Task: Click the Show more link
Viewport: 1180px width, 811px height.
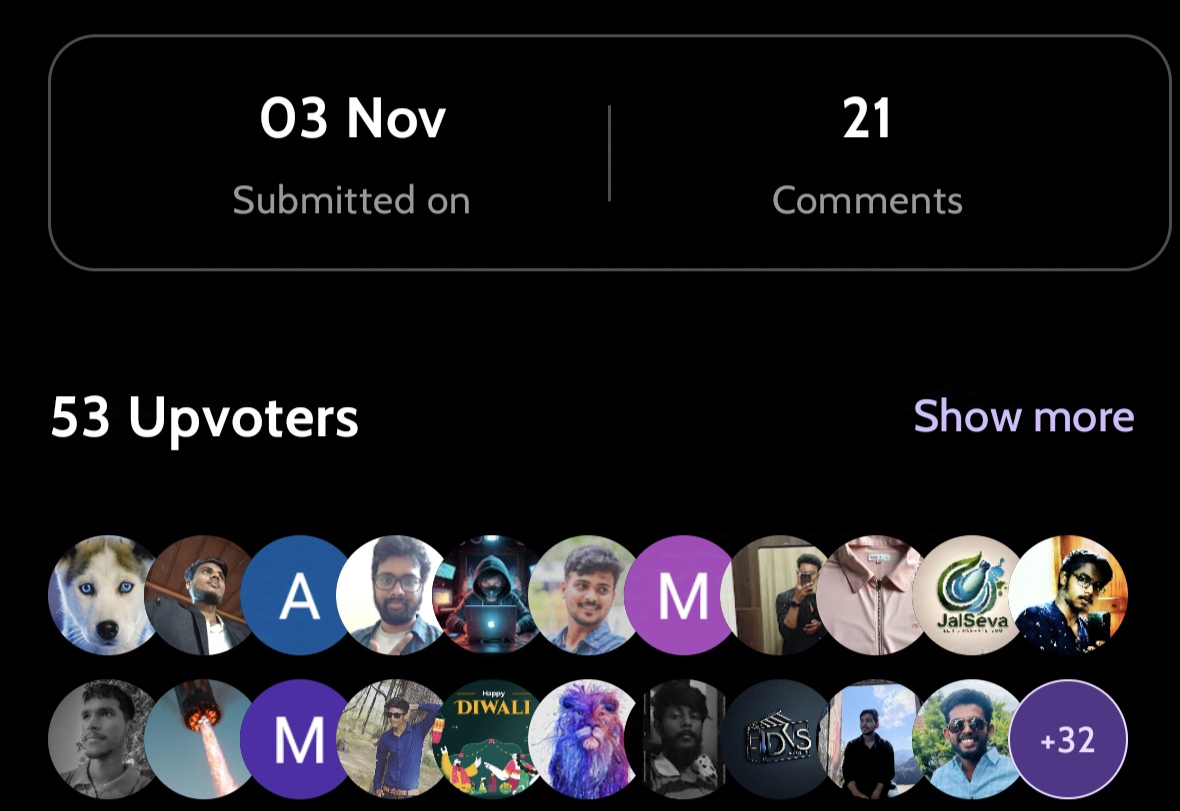Action: [x=1023, y=416]
